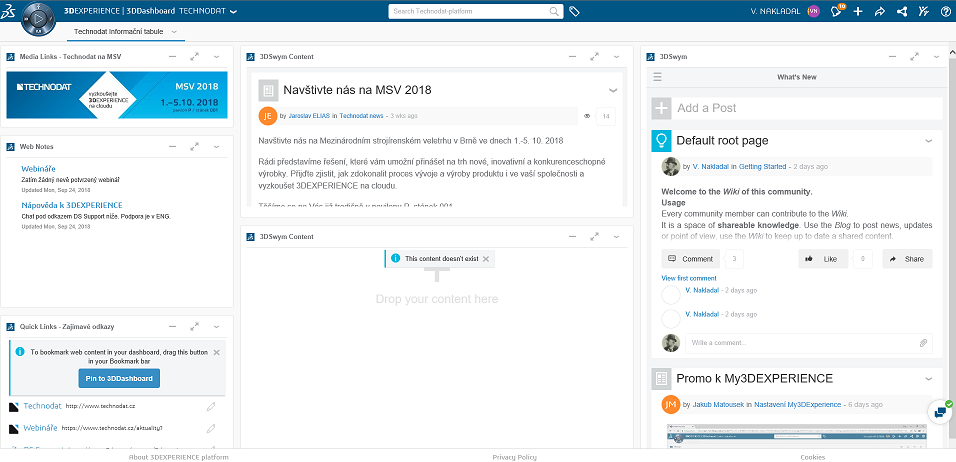
Task: Minimize the lower 3DSwym Content widget
Action: (x=573, y=236)
